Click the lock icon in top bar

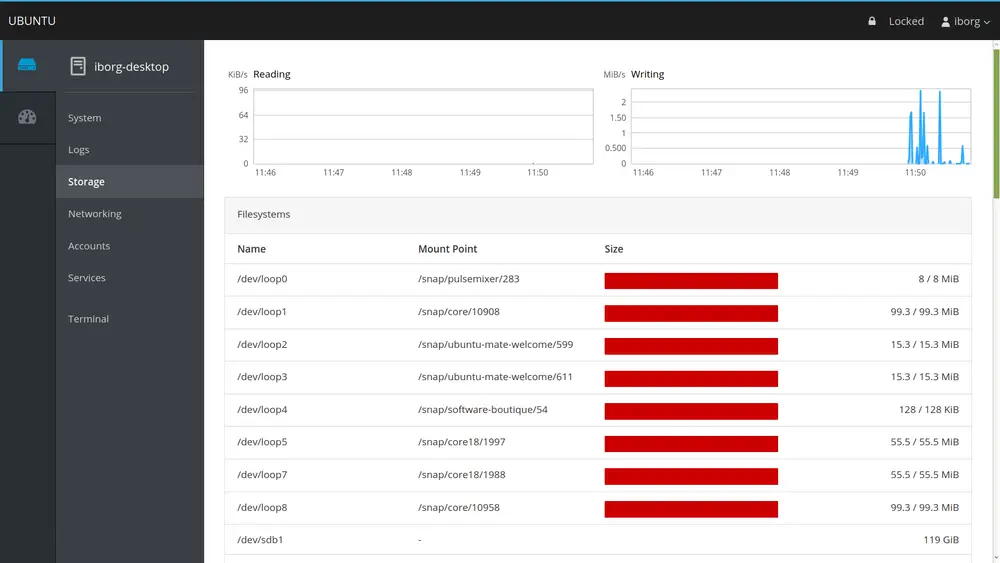point(872,21)
